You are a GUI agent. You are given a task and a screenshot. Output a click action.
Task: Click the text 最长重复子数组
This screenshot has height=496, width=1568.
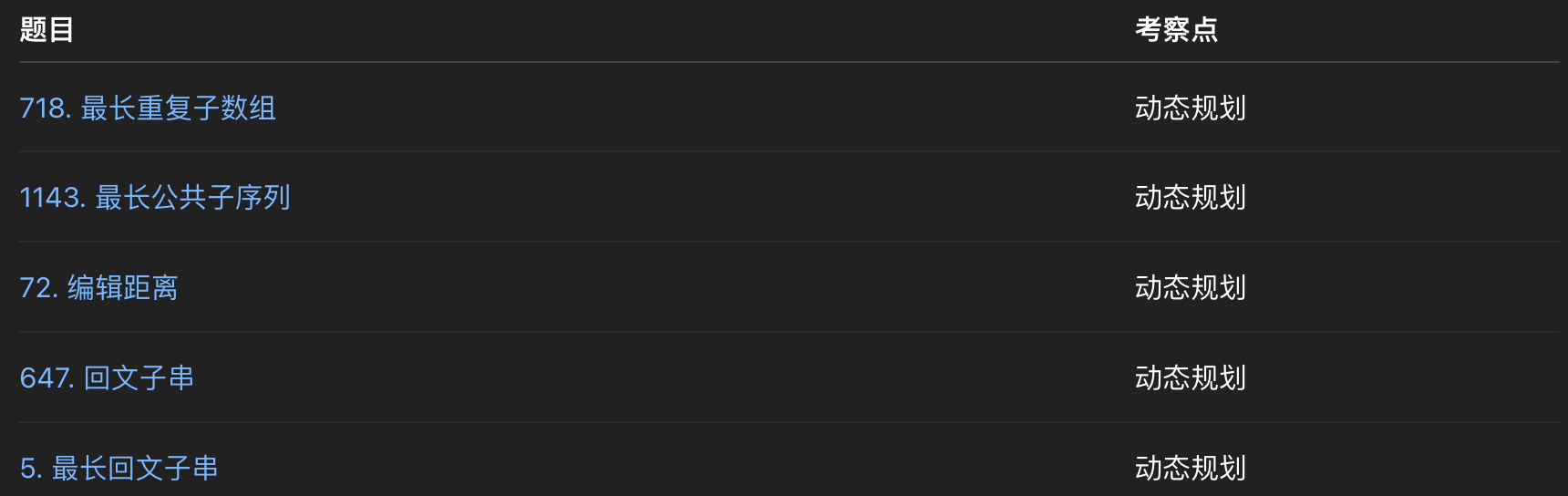179,108
